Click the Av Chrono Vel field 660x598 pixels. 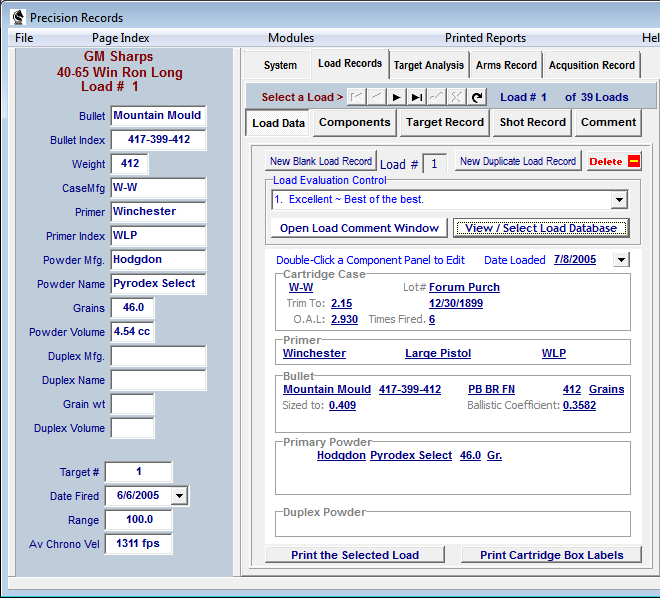[138, 544]
